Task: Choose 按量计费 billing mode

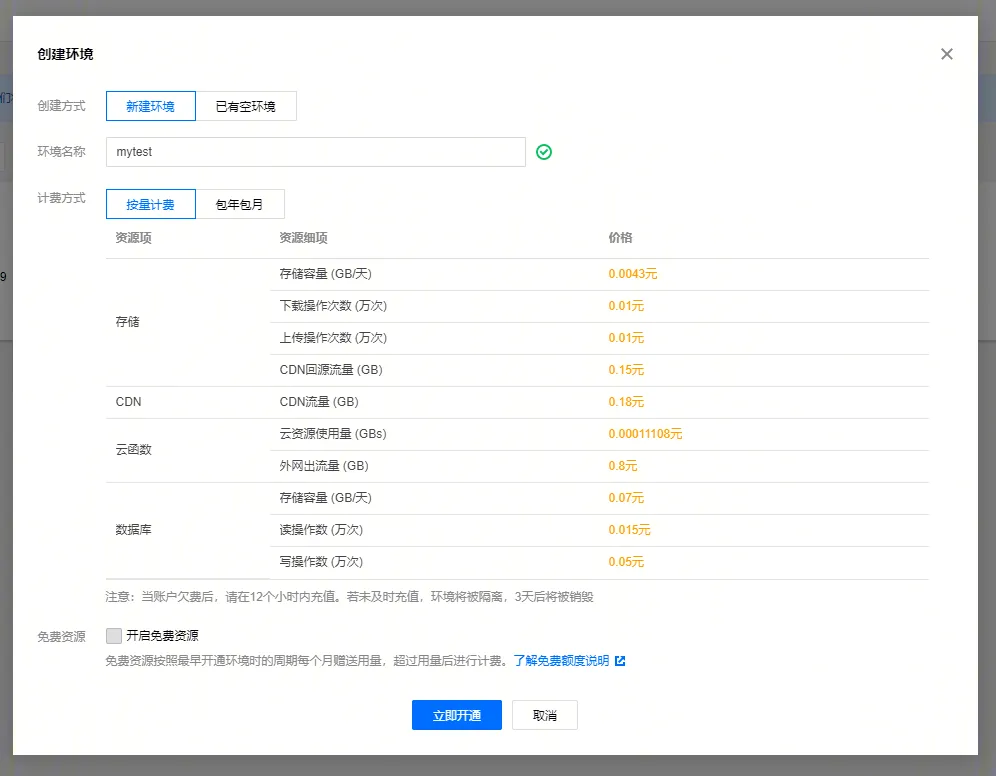Action: [150, 204]
